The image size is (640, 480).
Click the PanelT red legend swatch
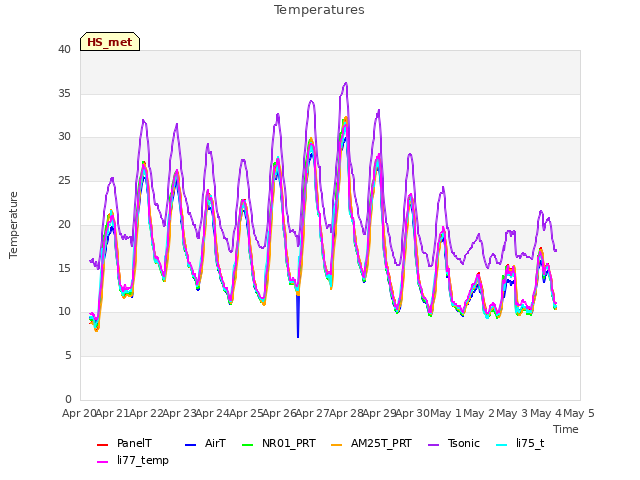(102, 445)
